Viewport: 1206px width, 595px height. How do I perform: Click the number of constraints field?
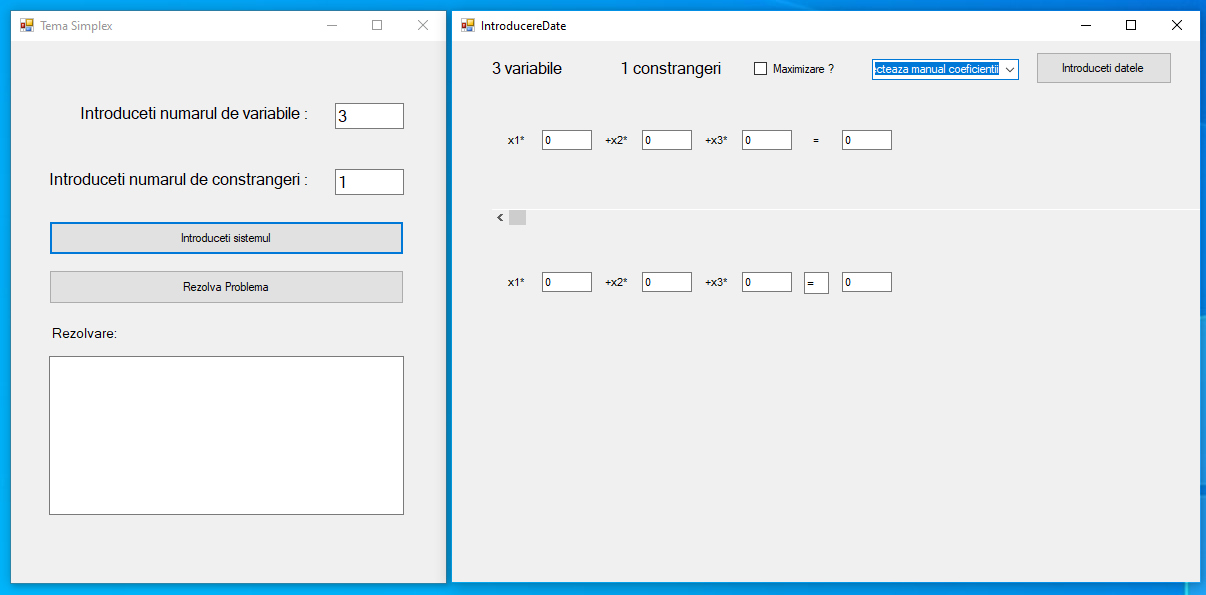coord(369,182)
